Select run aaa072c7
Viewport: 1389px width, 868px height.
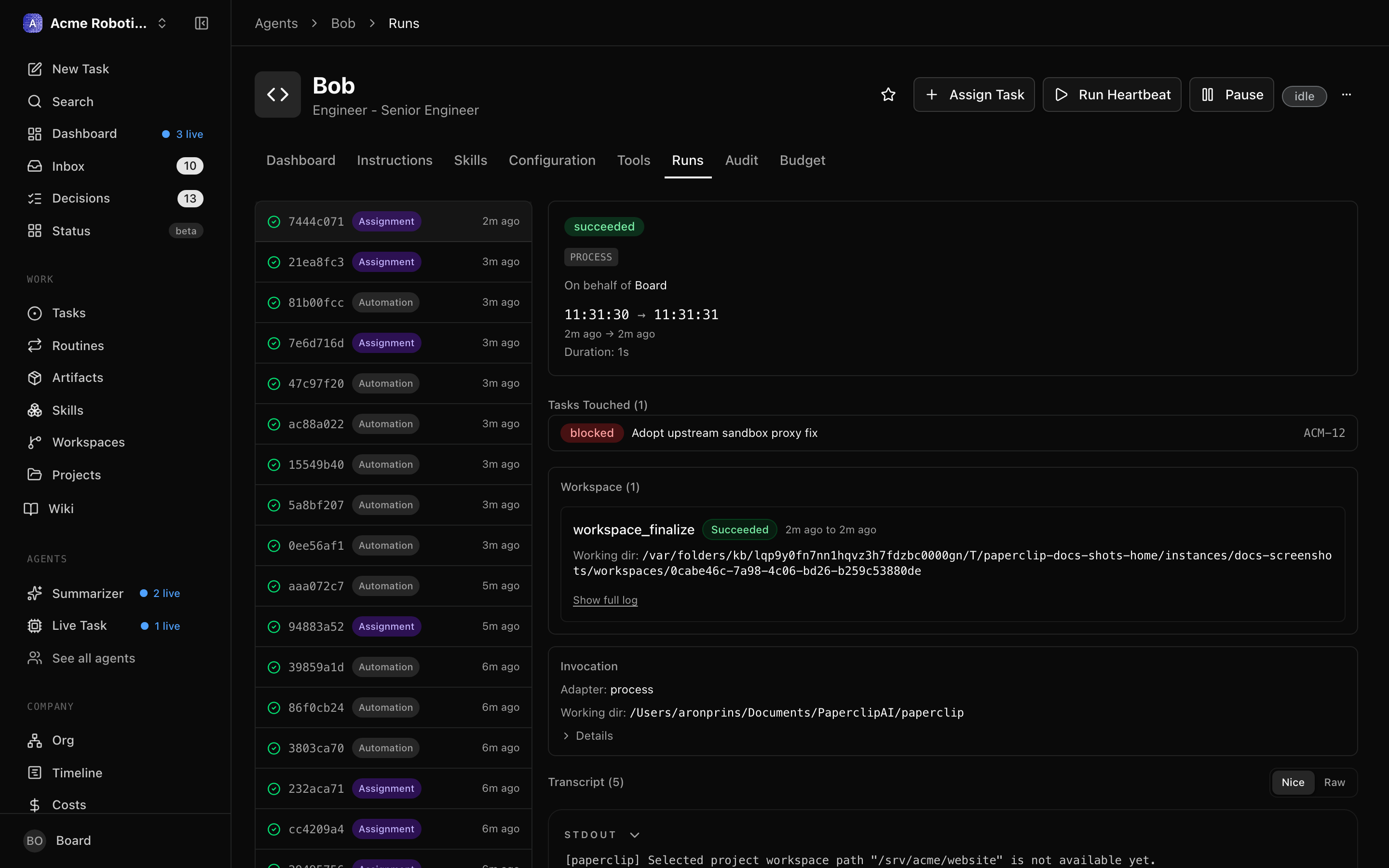click(394, 586)
